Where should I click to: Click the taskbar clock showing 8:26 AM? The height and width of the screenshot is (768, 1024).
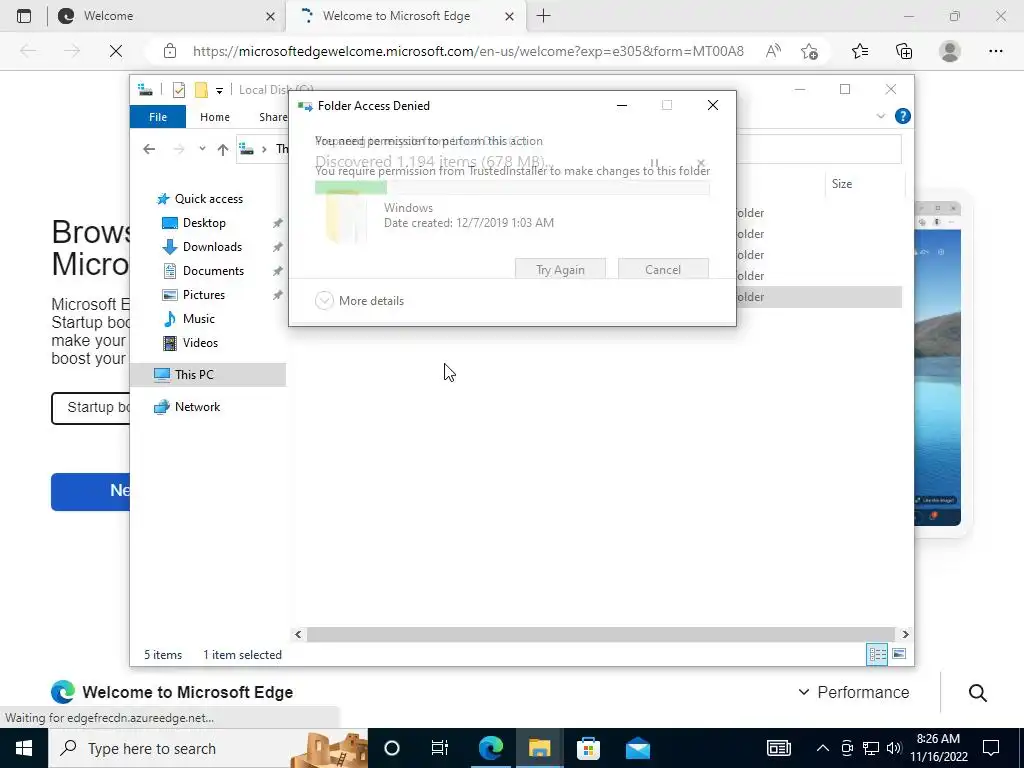tap(938, 748)
